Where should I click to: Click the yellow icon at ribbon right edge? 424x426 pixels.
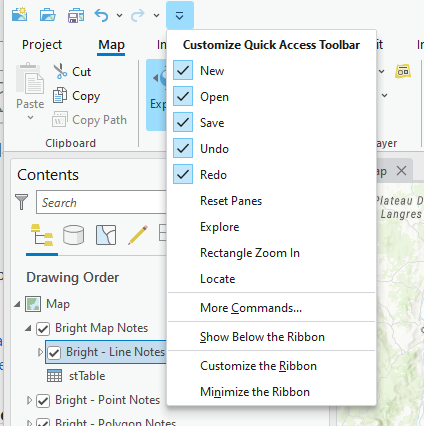click(403, 71)
